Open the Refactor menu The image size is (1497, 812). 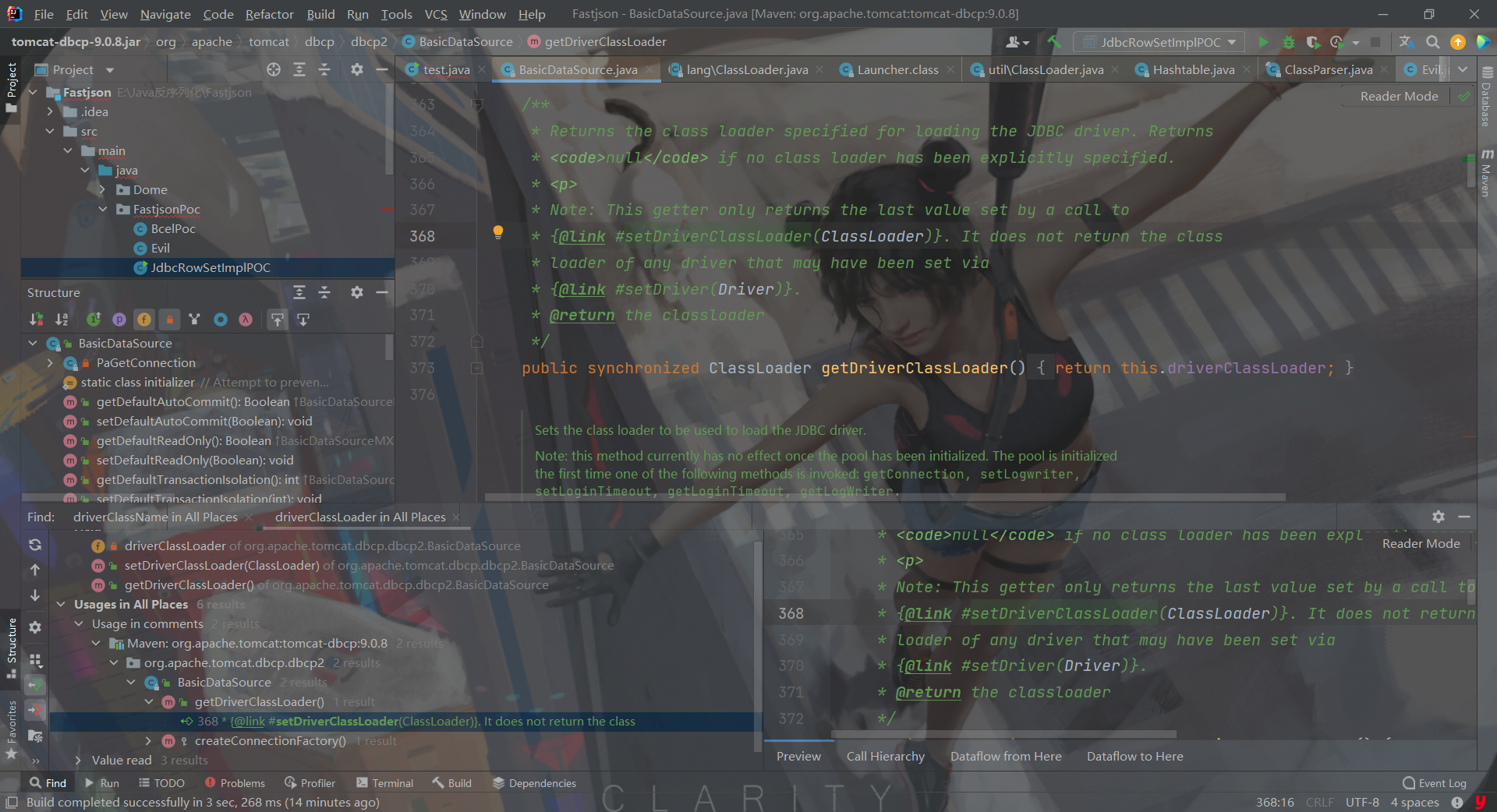click(x=269, y=14)
